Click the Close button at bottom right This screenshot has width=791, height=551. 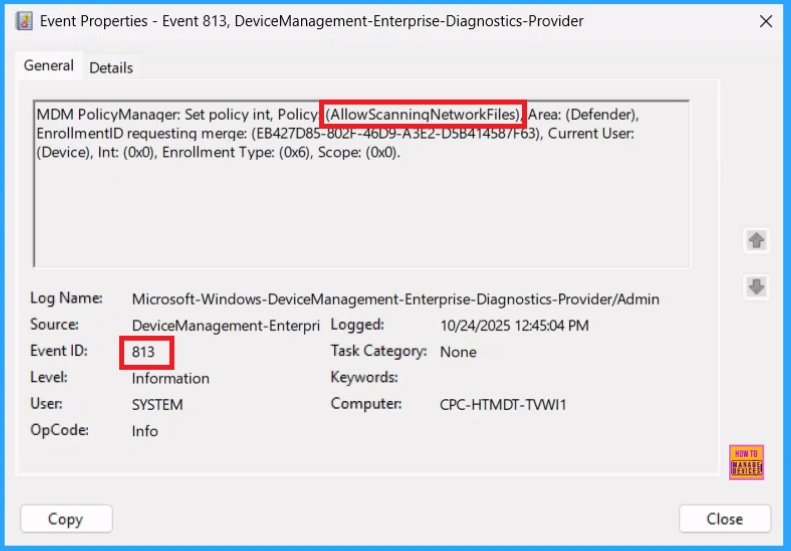[x=724, y=519]
